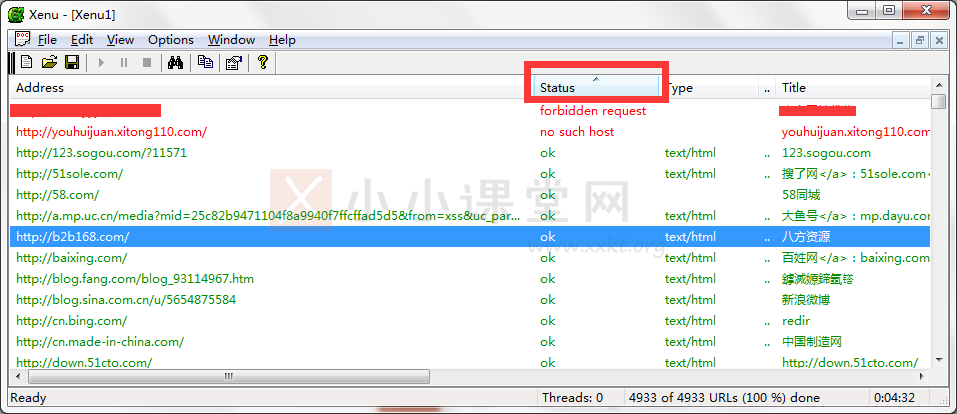Open Find with the binoculars icon
This screenshot has width=957, height=414.
click(x=176, y=62)
